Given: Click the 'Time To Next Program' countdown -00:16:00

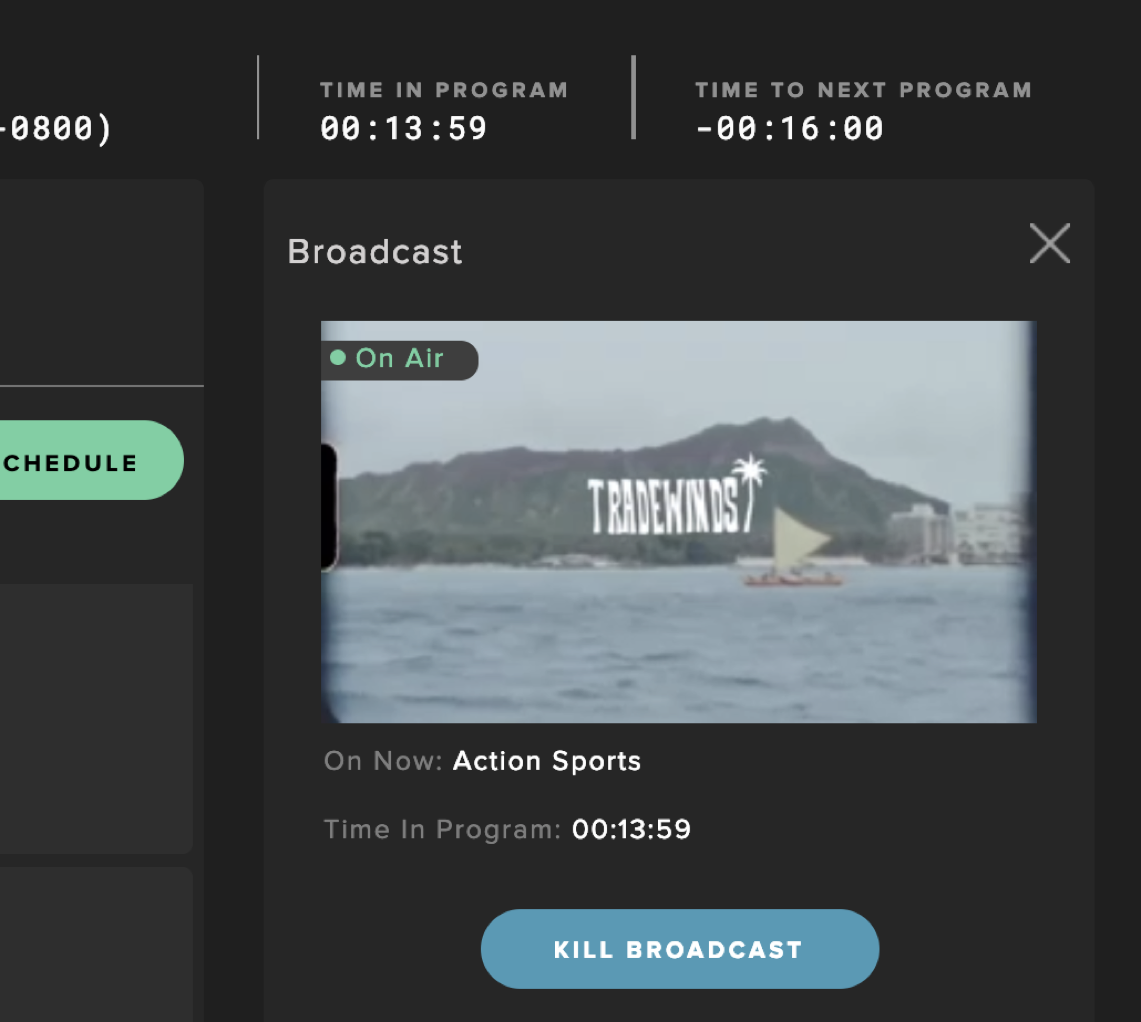Looking at the screenshot, I should pyautogui.click(x=789, y=129).
